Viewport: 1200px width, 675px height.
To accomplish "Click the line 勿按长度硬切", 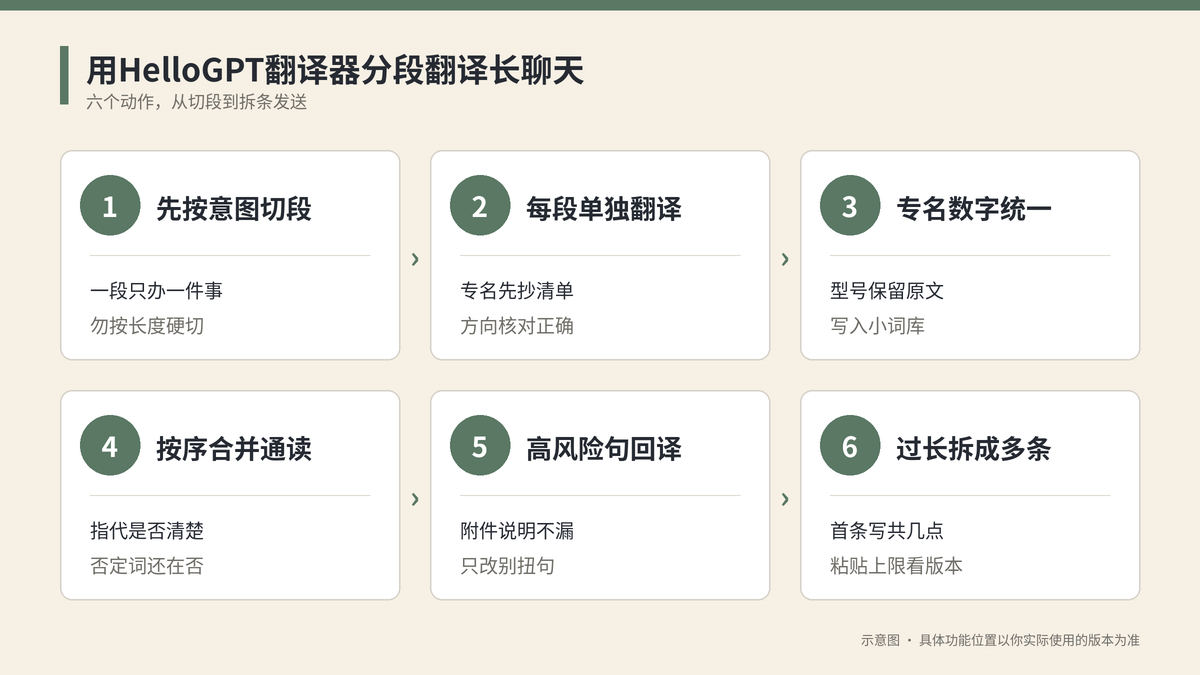I will click(x=147, y=326).
